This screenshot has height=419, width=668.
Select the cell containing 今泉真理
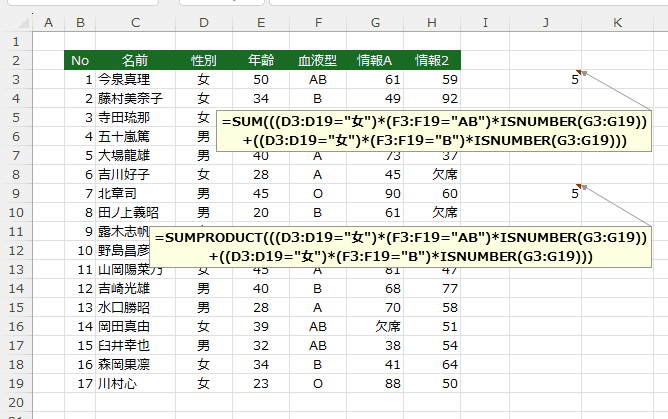[137, 80]
